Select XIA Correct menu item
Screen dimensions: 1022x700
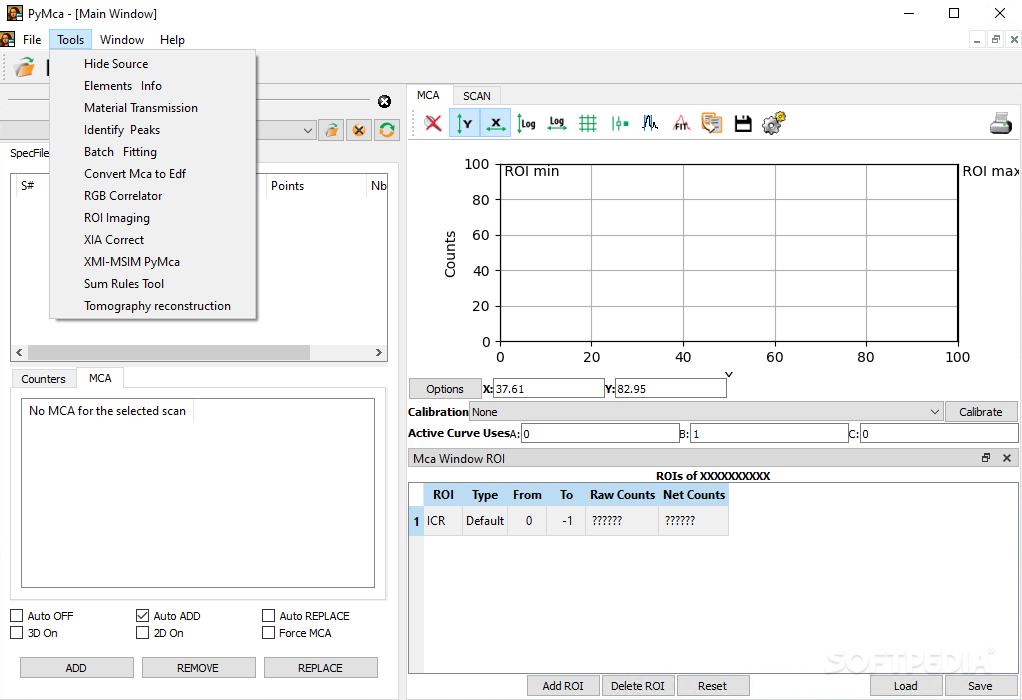tap(153, 240)
